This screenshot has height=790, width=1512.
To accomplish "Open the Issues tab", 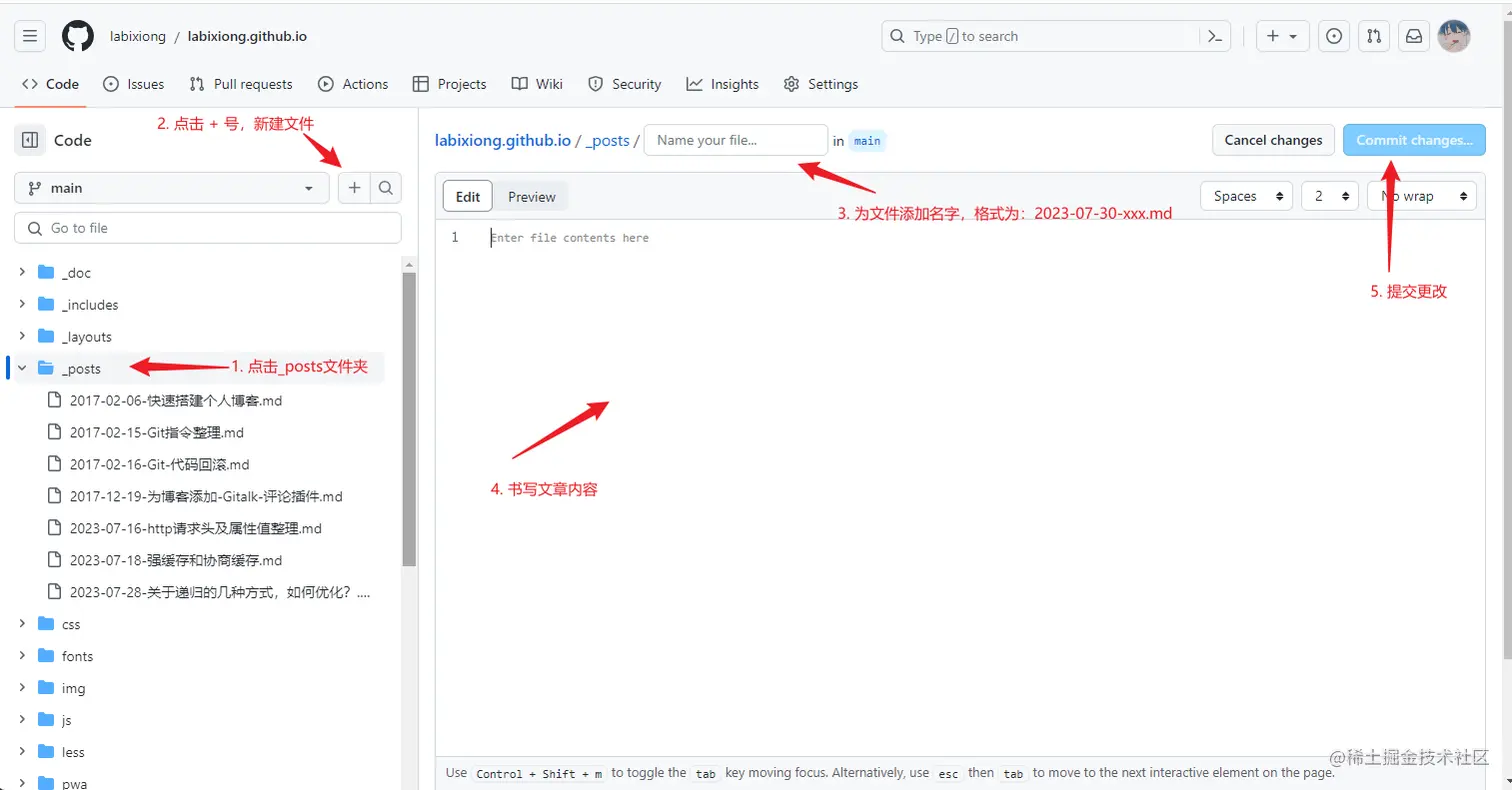I will (x=134, y=84).
